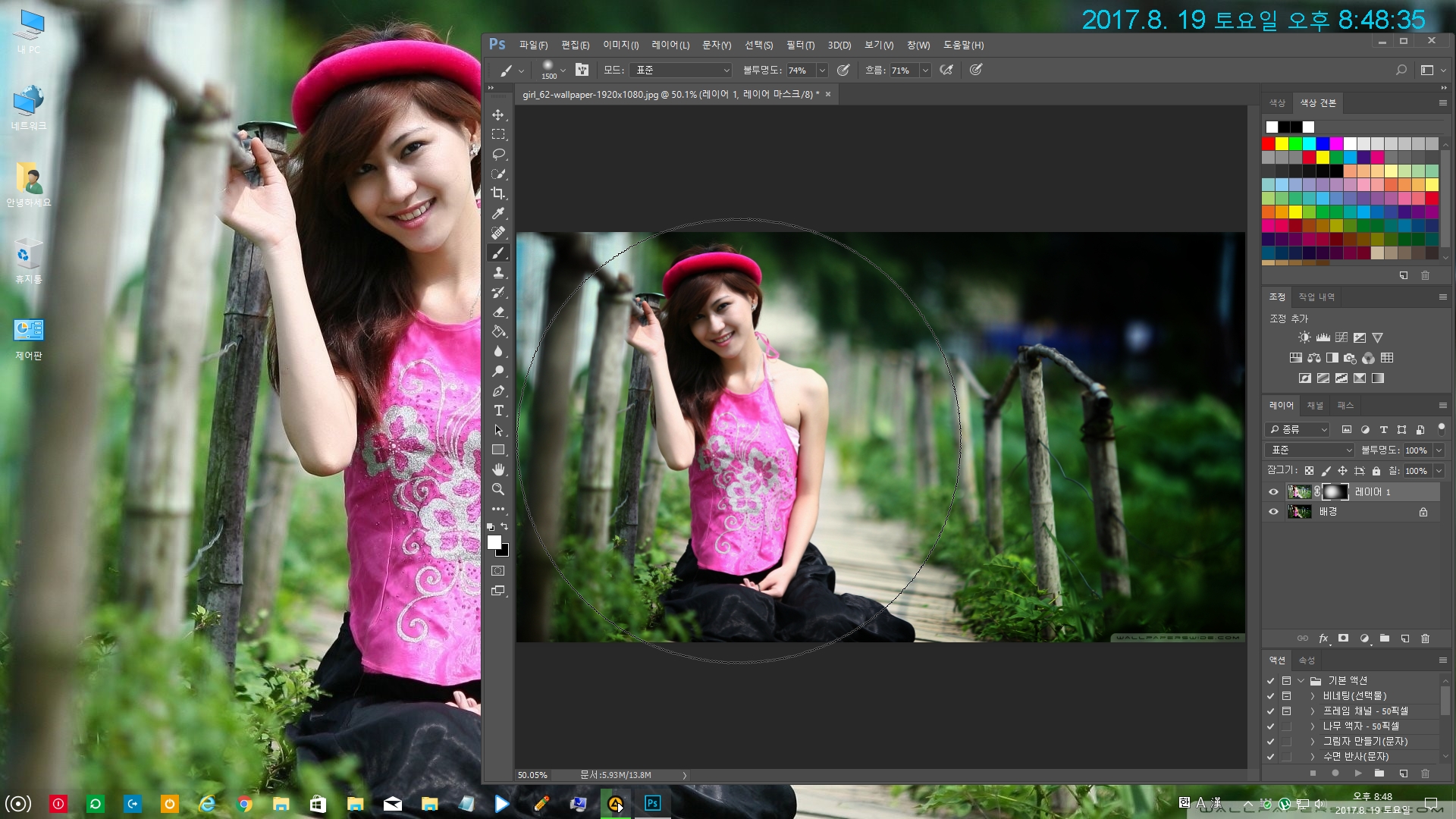Screen dimensions: 1456x819
Task: Open the Layers panel options menu
Action: (1442, 406)
